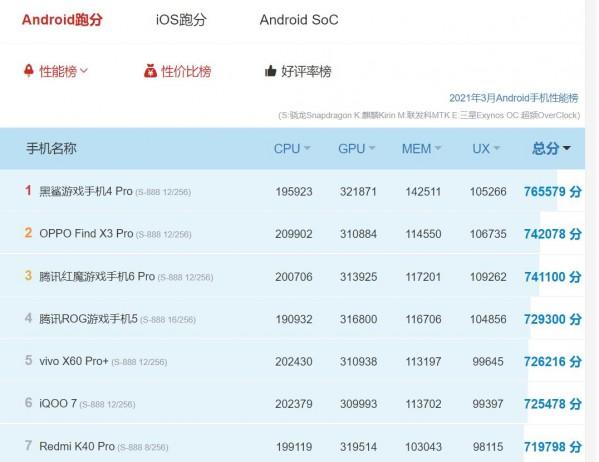
Task: Click the 2021年3月Android手机性能榜 title link
Action: click(513, 98)
